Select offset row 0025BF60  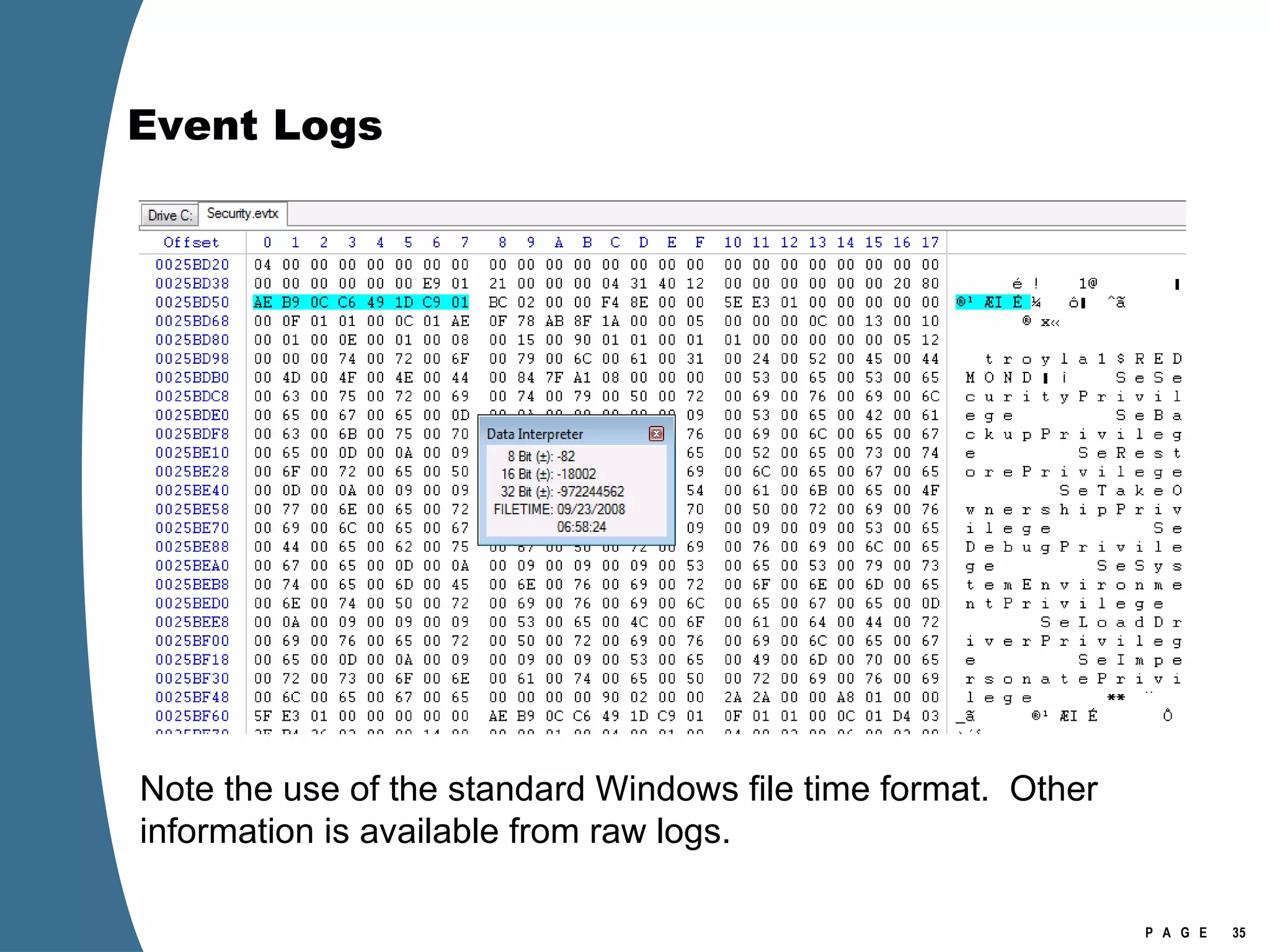(x=192, y=716)
